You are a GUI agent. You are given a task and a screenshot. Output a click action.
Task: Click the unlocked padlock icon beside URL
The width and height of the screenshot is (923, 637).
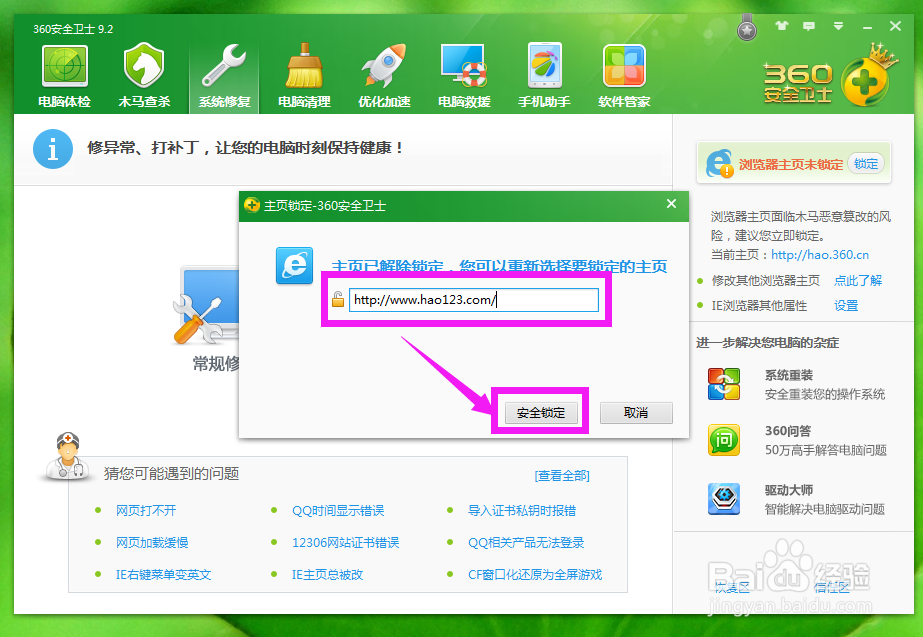(x=338, y=299)
